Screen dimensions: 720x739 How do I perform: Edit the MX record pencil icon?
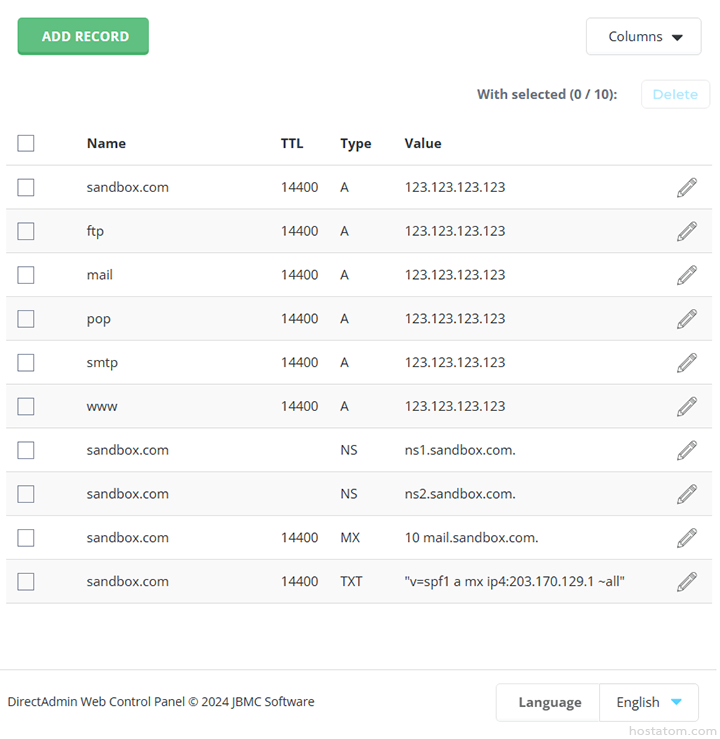point(686,538)
